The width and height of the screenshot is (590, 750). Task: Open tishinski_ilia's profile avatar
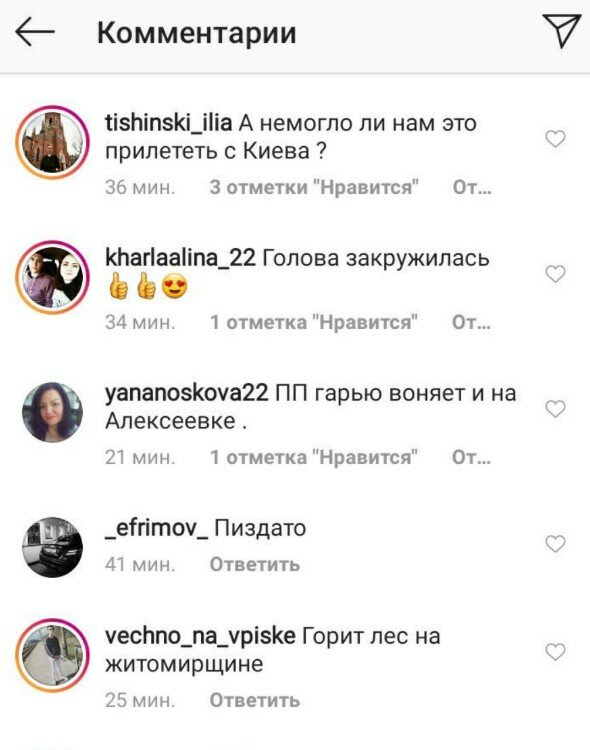coord(52,143)
